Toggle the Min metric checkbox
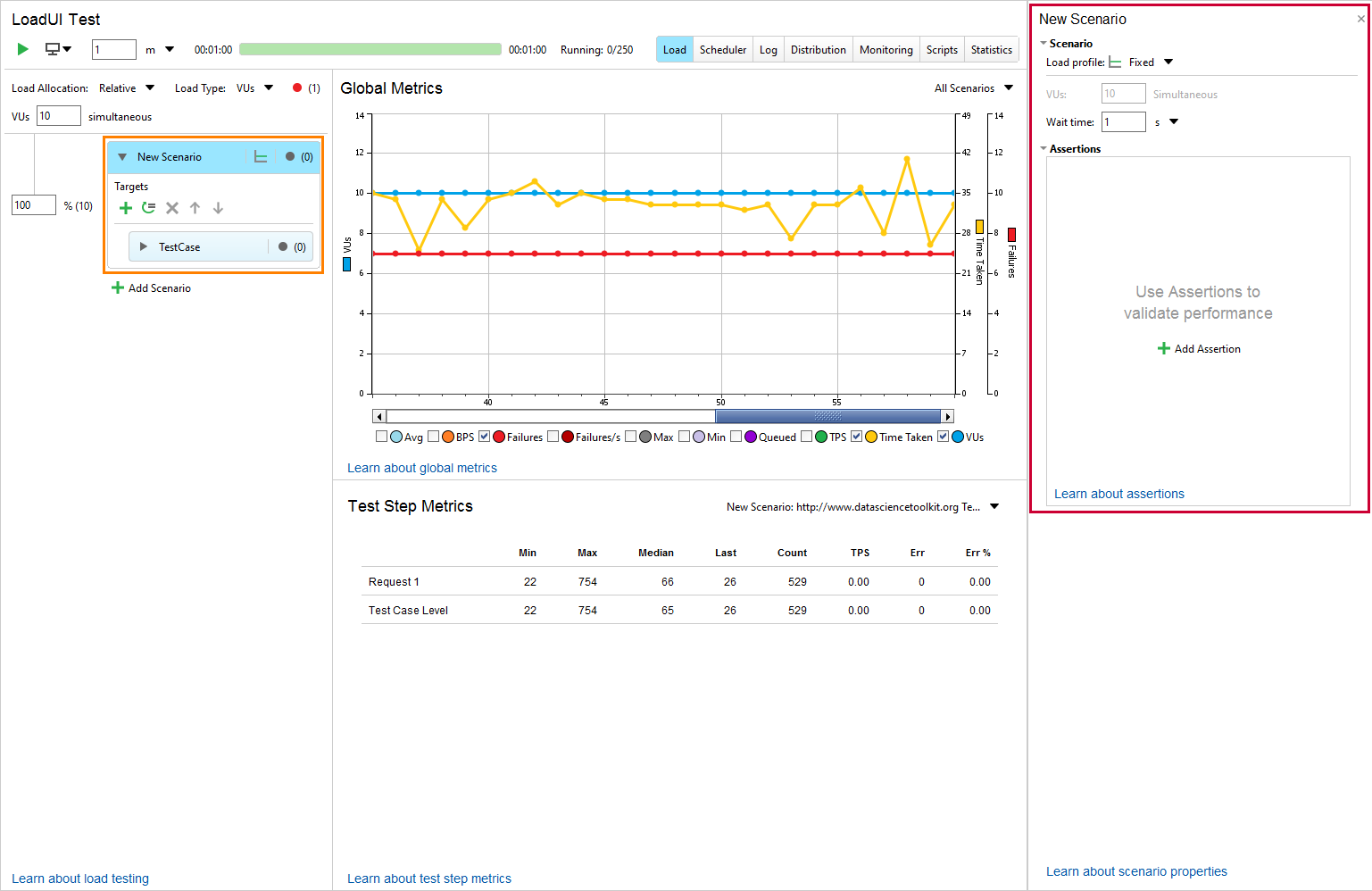1372x891 pixels. [x=685, y=437]
